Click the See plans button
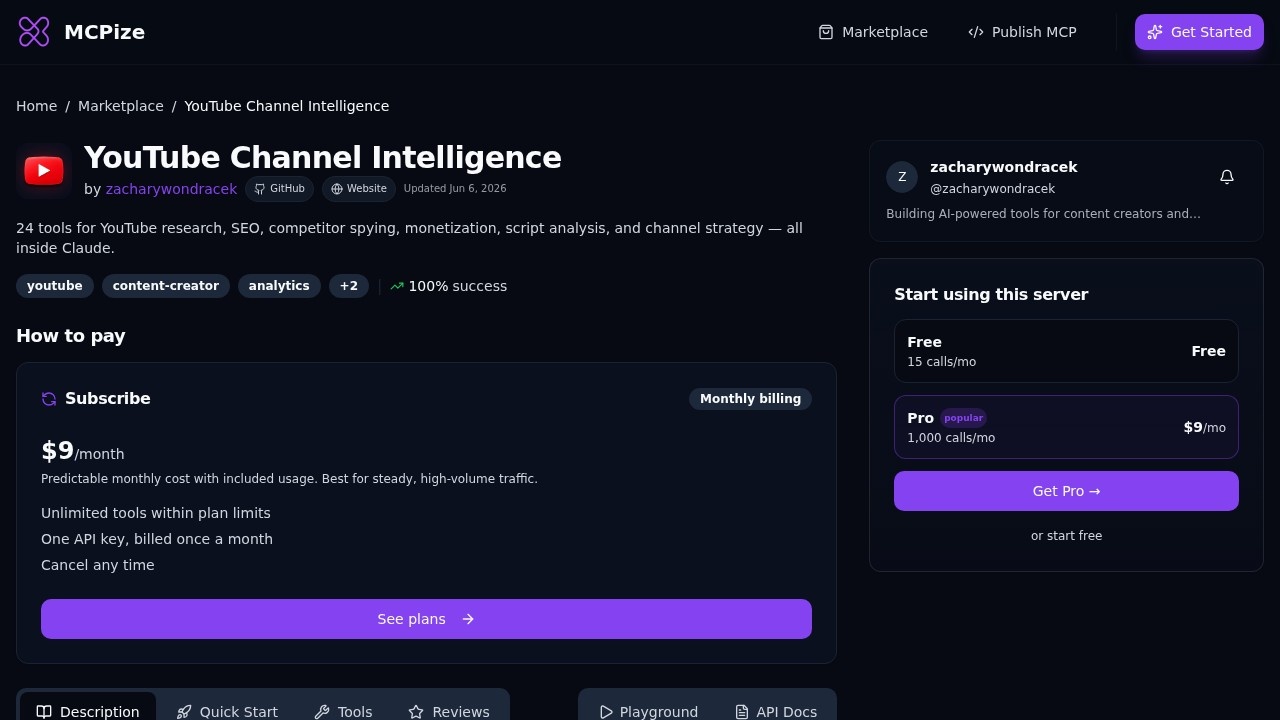The height and width of the screenshot is (720, 1280). pos(426,619)
